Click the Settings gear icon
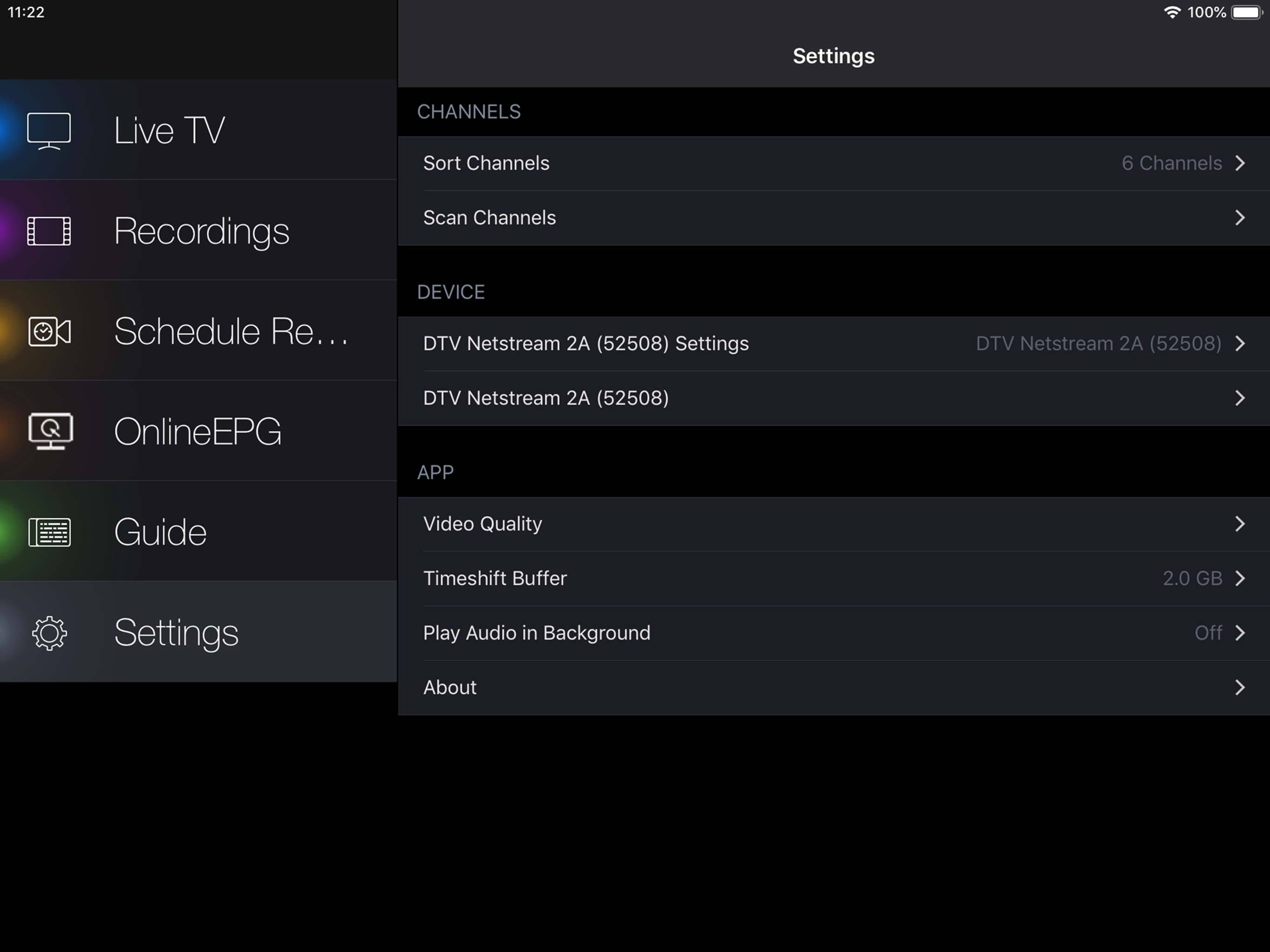1270x952 pixels. [x=49, y=633]
